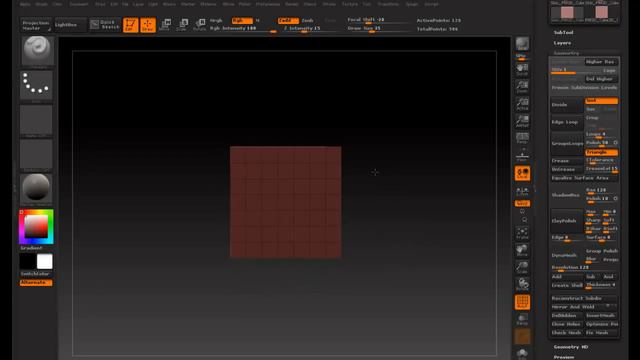
Task: Toggle the Alternate button
Action: (x=36, y=282)
